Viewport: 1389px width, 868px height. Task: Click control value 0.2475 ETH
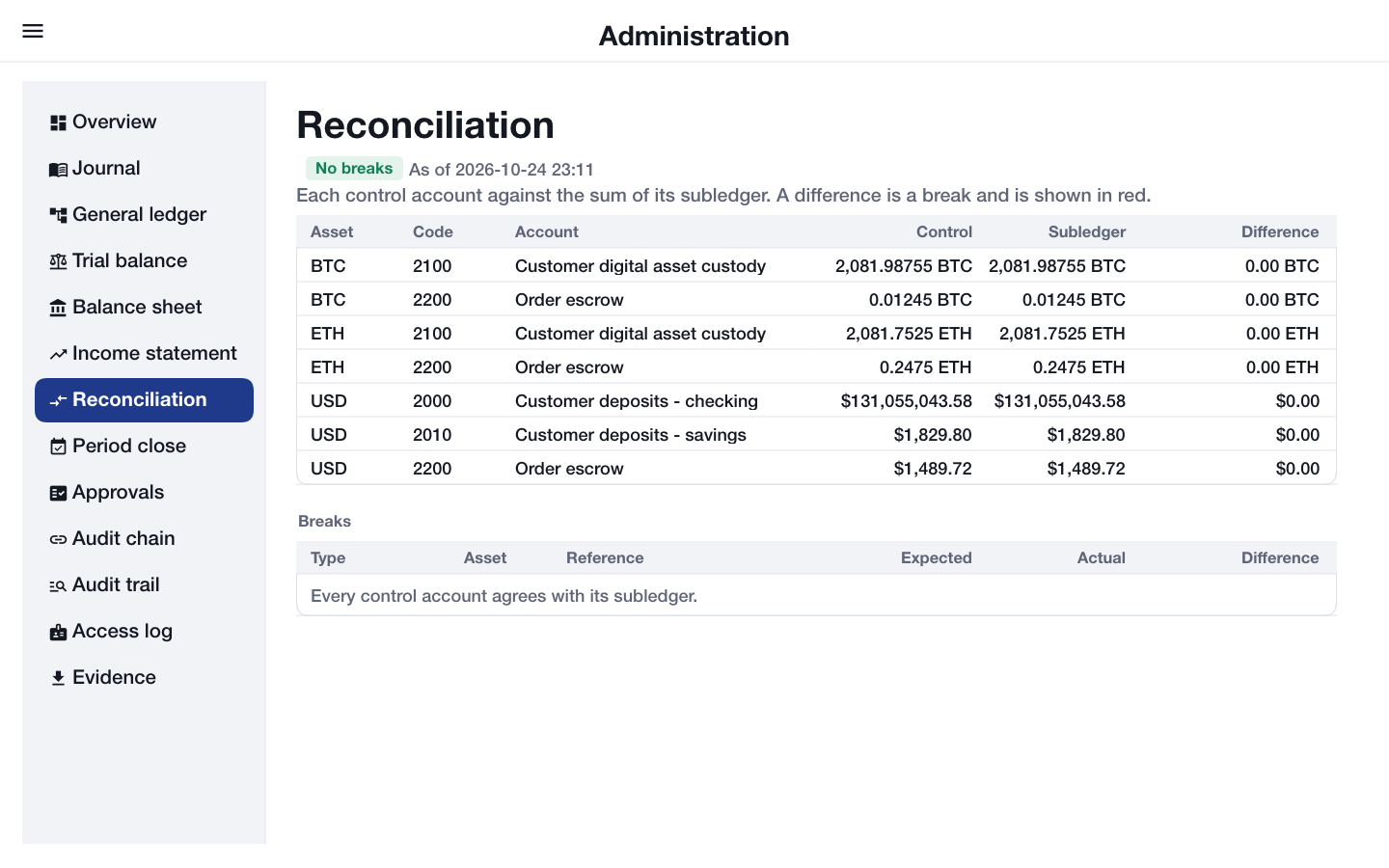click(x=926, y=367)
